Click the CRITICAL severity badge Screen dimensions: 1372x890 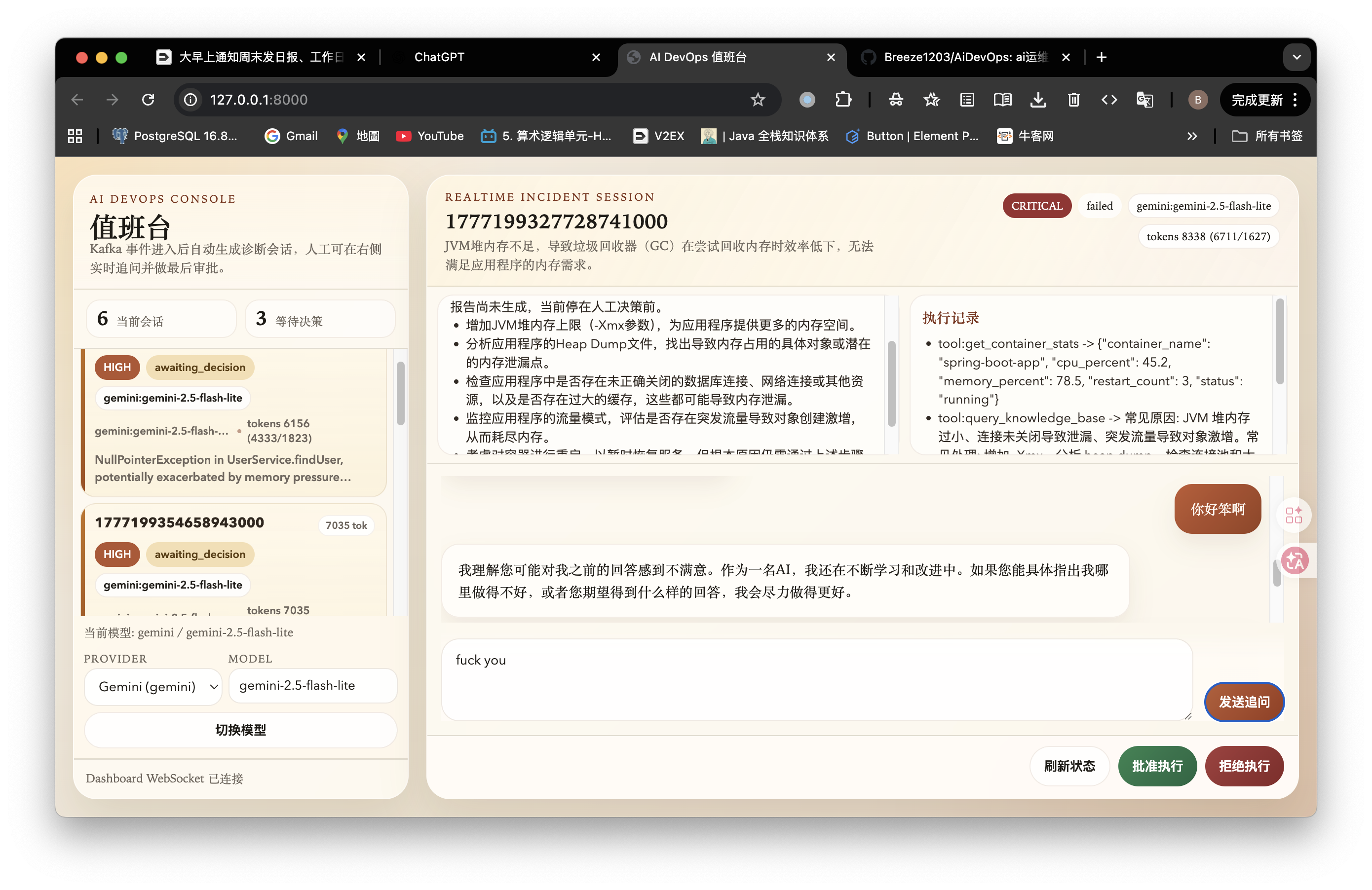click(1036, 206)
